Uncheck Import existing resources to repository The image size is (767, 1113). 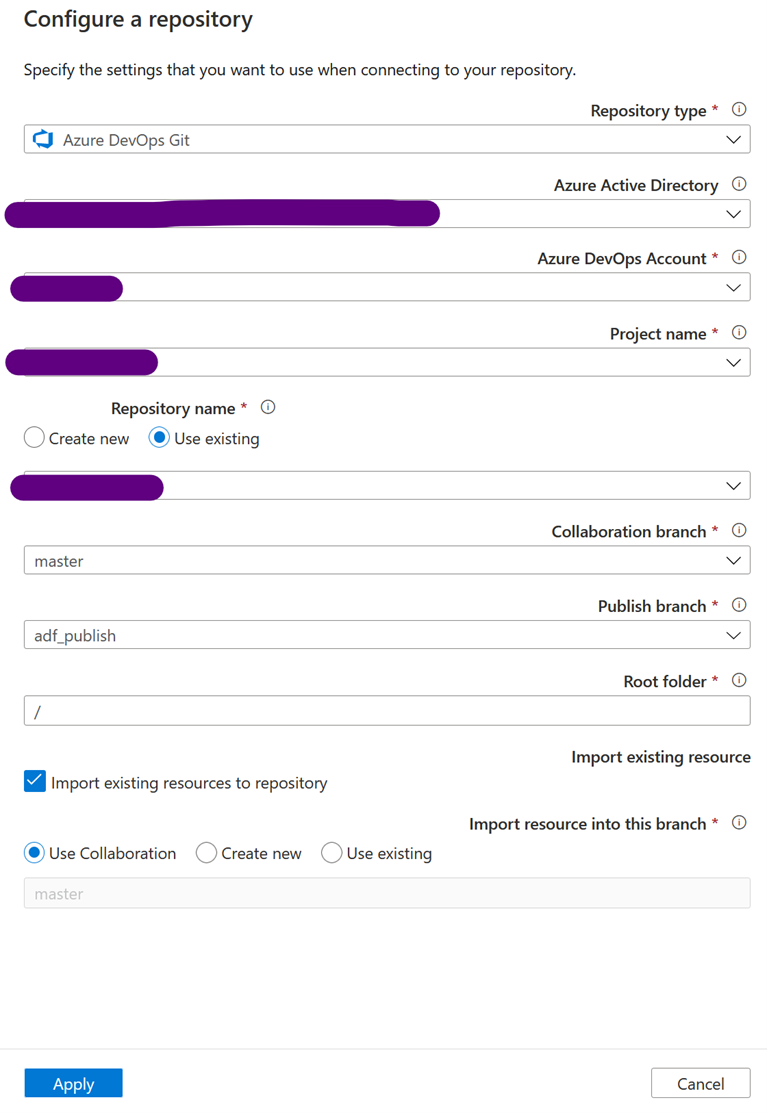pos(34,780)
